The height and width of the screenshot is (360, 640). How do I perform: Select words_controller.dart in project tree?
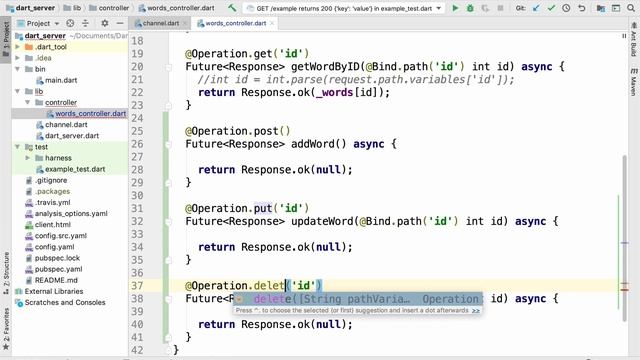[x=90, y=113]
